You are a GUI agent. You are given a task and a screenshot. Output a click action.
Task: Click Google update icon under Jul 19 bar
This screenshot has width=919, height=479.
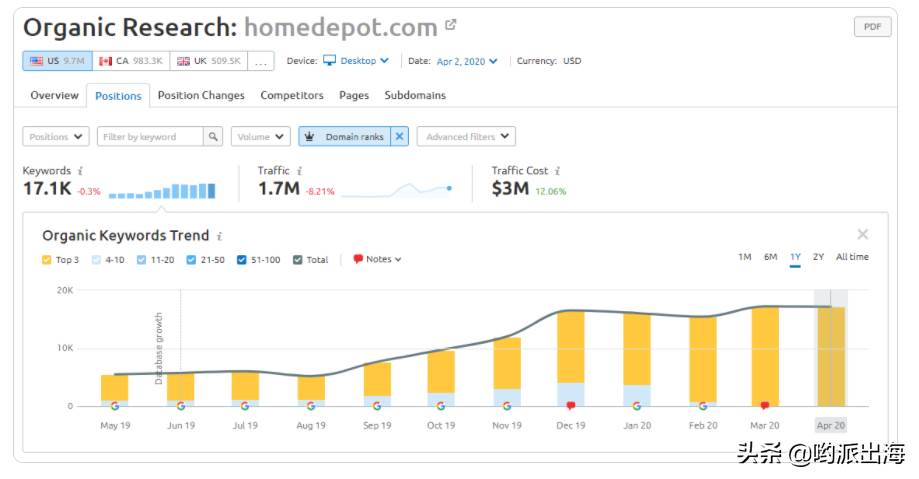click(x=245, y=406)
